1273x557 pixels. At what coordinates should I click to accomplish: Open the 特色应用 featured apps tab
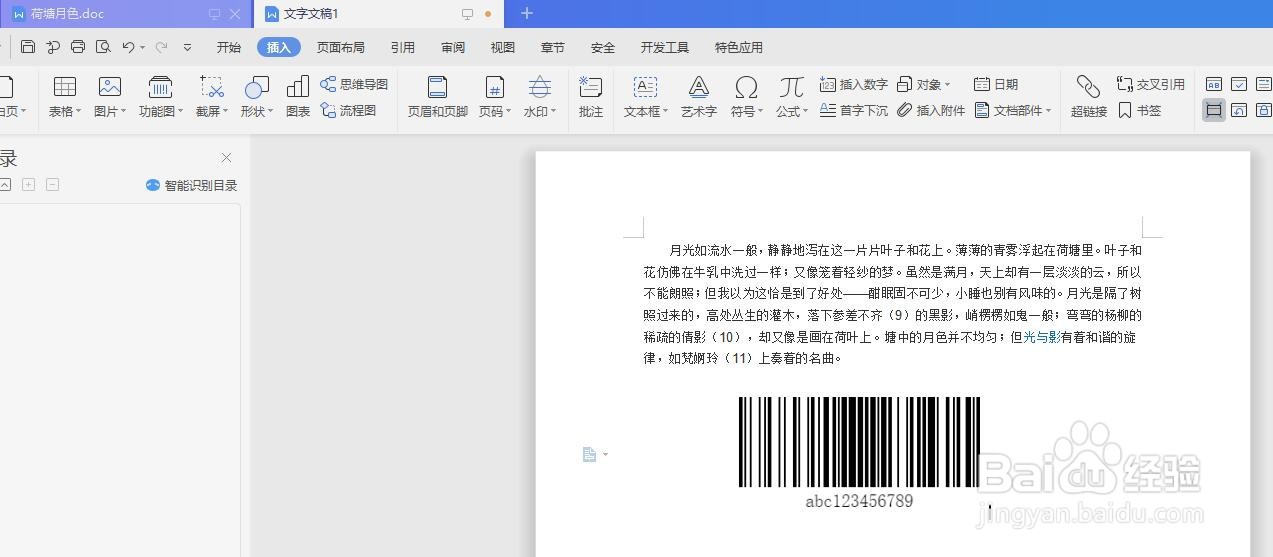(x=739, y=47)
